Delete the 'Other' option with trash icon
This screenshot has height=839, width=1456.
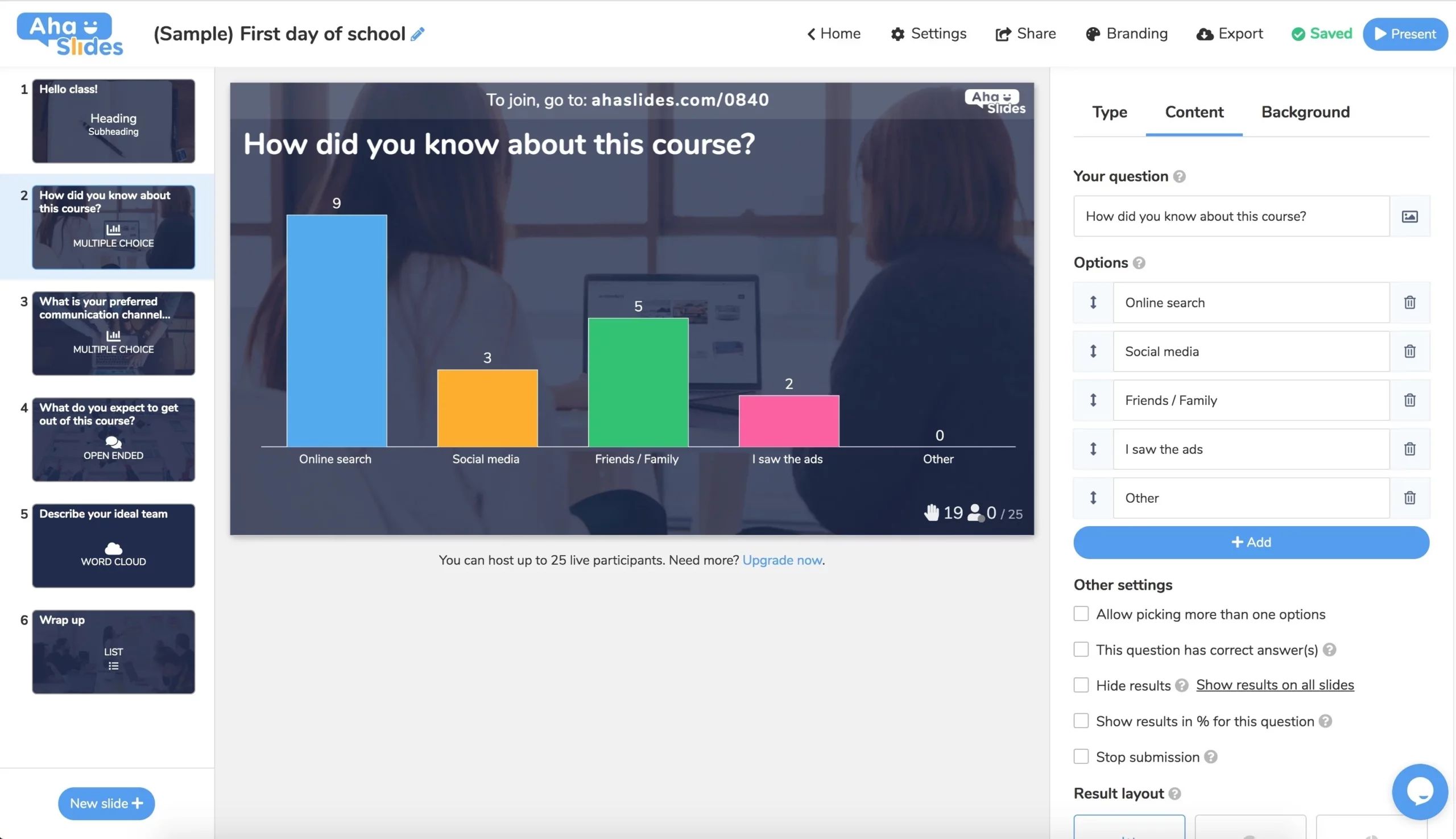pos(1409,498)
